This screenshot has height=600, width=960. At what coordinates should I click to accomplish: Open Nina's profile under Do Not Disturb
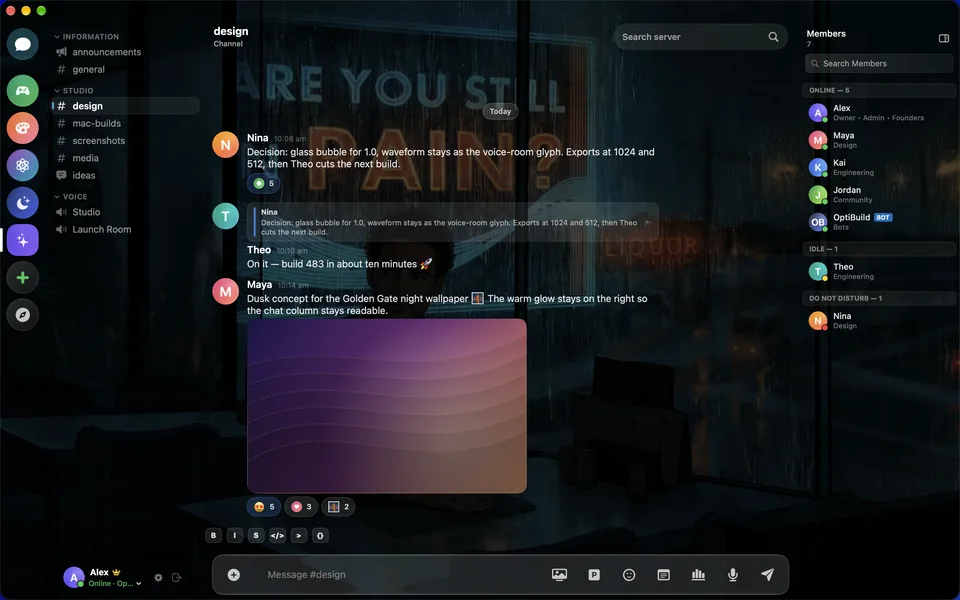click(x=879, y=320)
